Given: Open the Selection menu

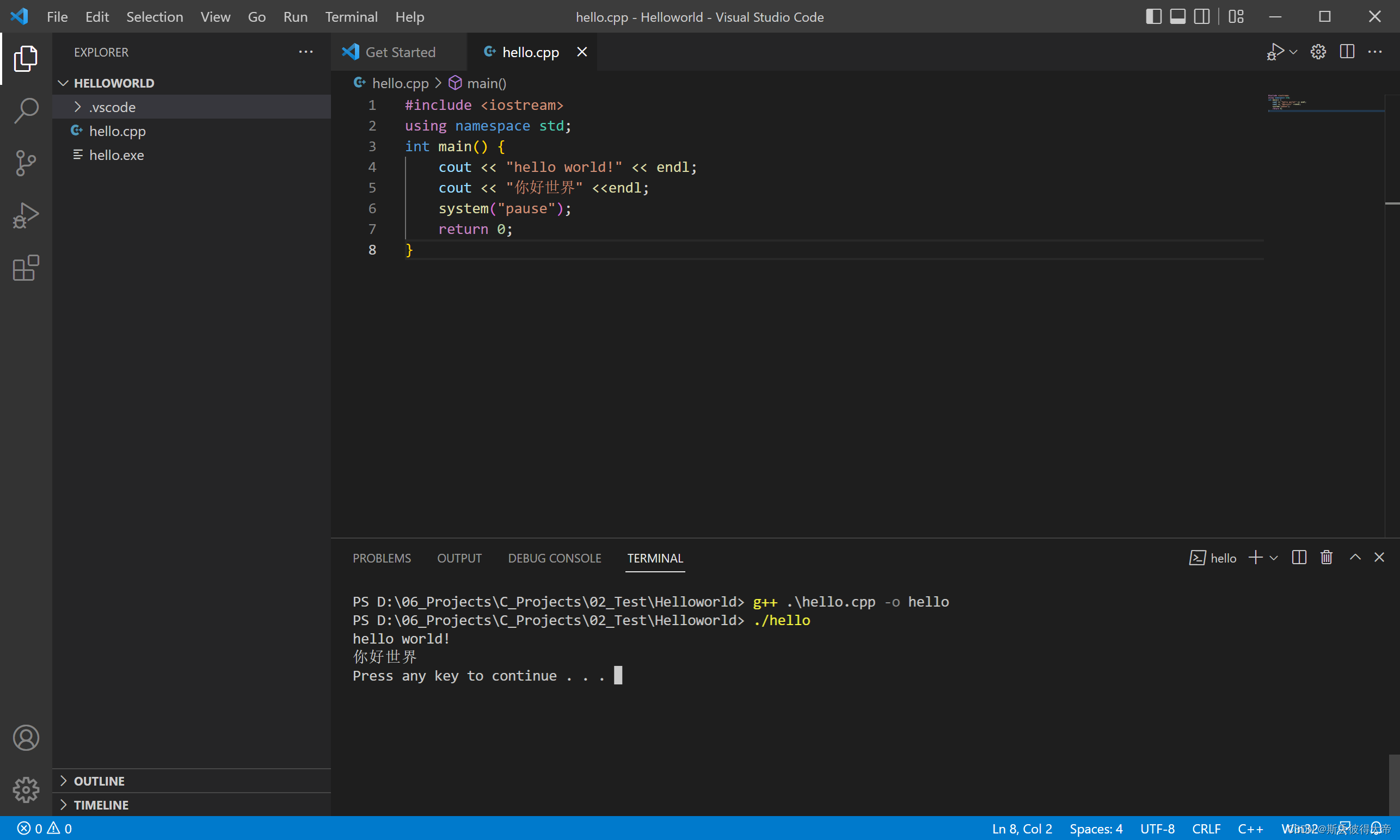Looking at the screenshot, I should click(x=155, y=16).
